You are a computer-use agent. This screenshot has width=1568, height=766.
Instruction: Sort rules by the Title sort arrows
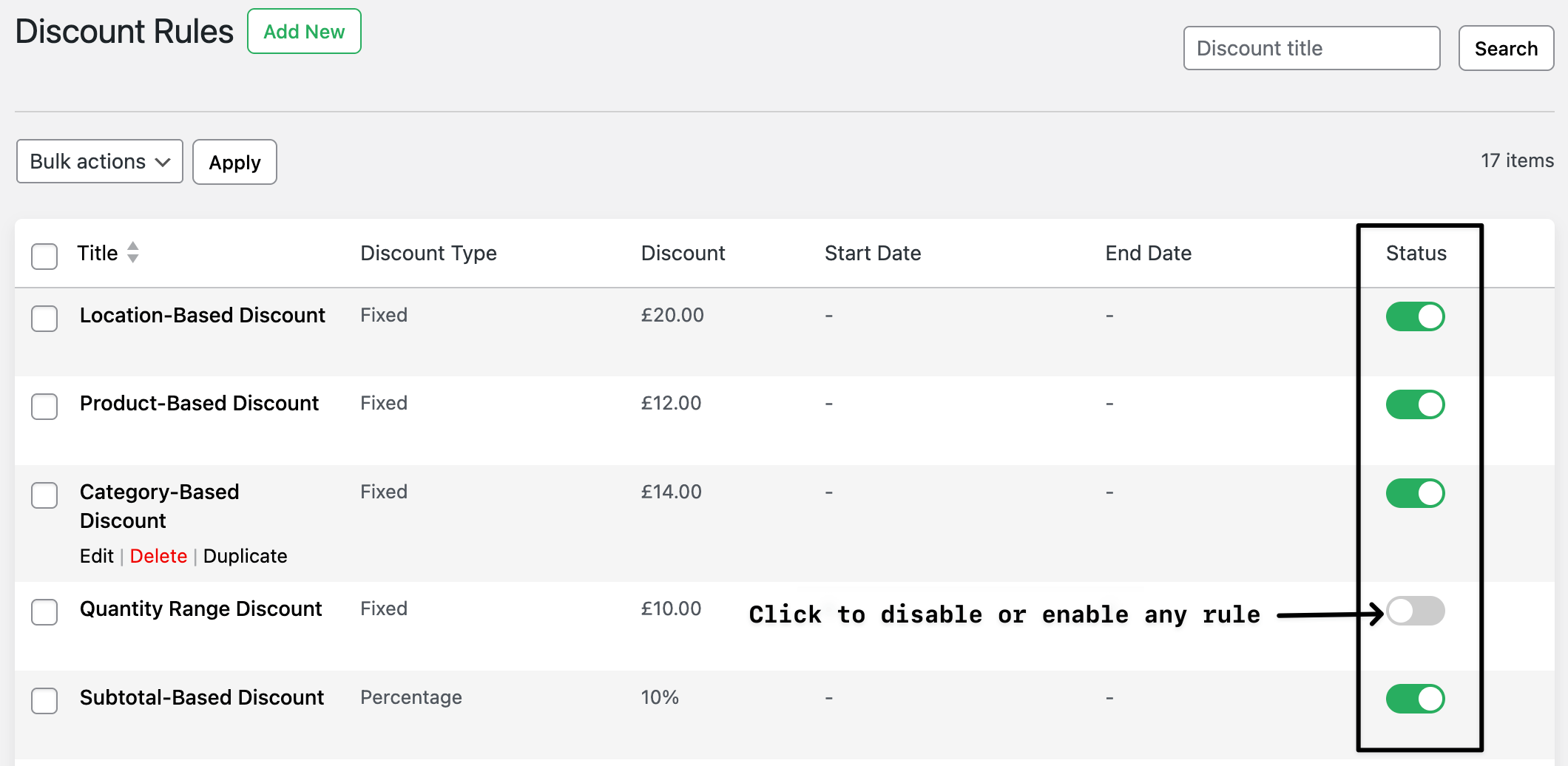[x=133, y=253]
